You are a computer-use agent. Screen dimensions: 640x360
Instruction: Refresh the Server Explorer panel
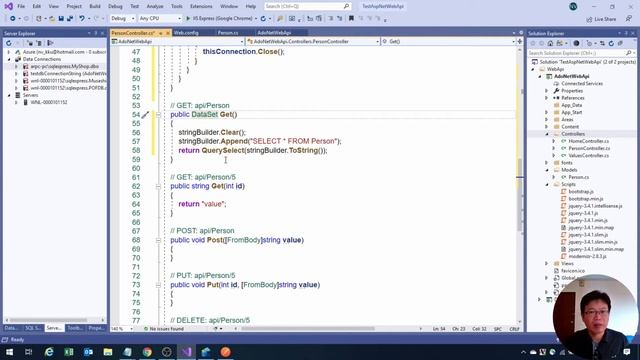point(9,43)
